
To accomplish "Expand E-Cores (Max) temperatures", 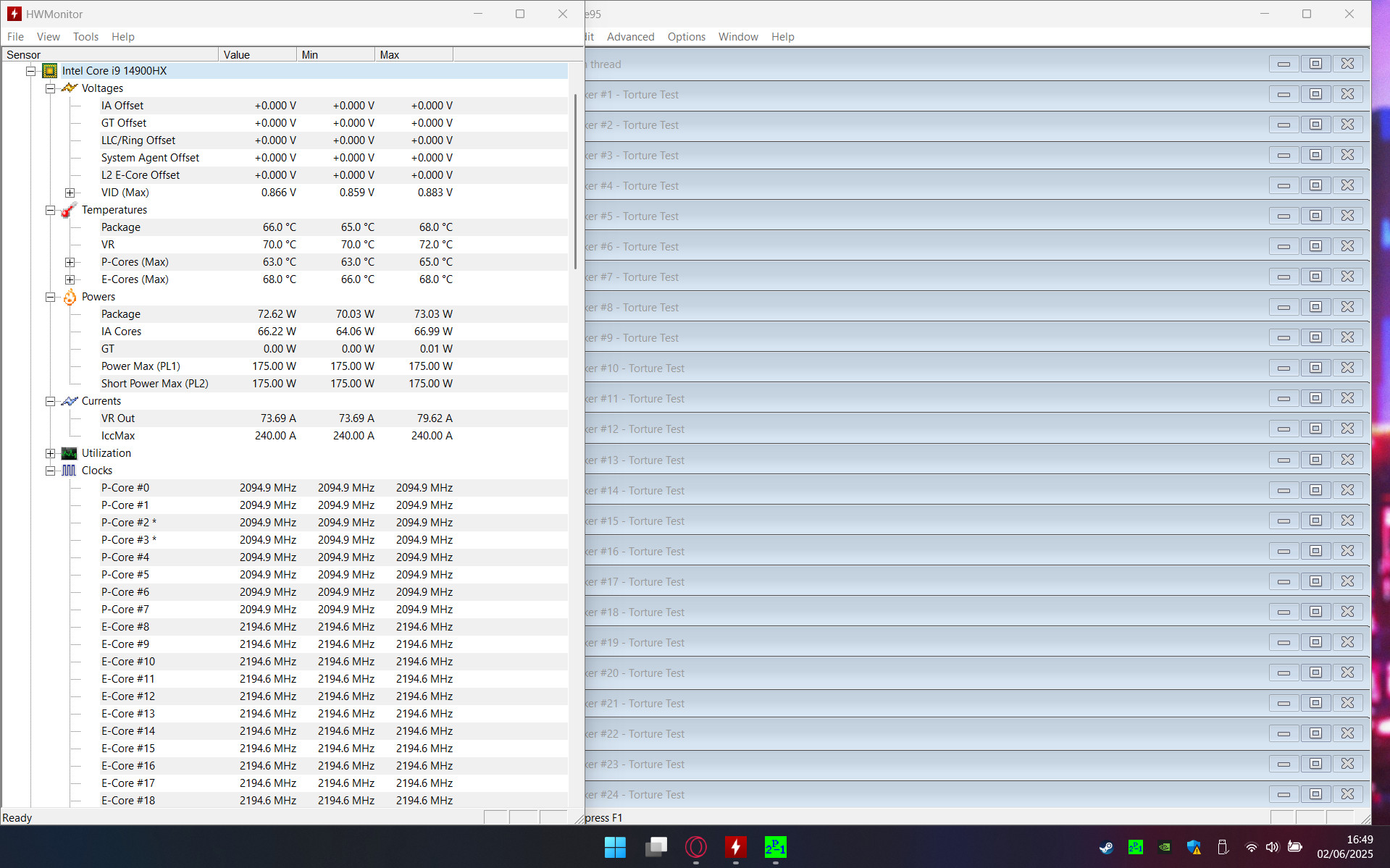I will [x=70, y=279].
